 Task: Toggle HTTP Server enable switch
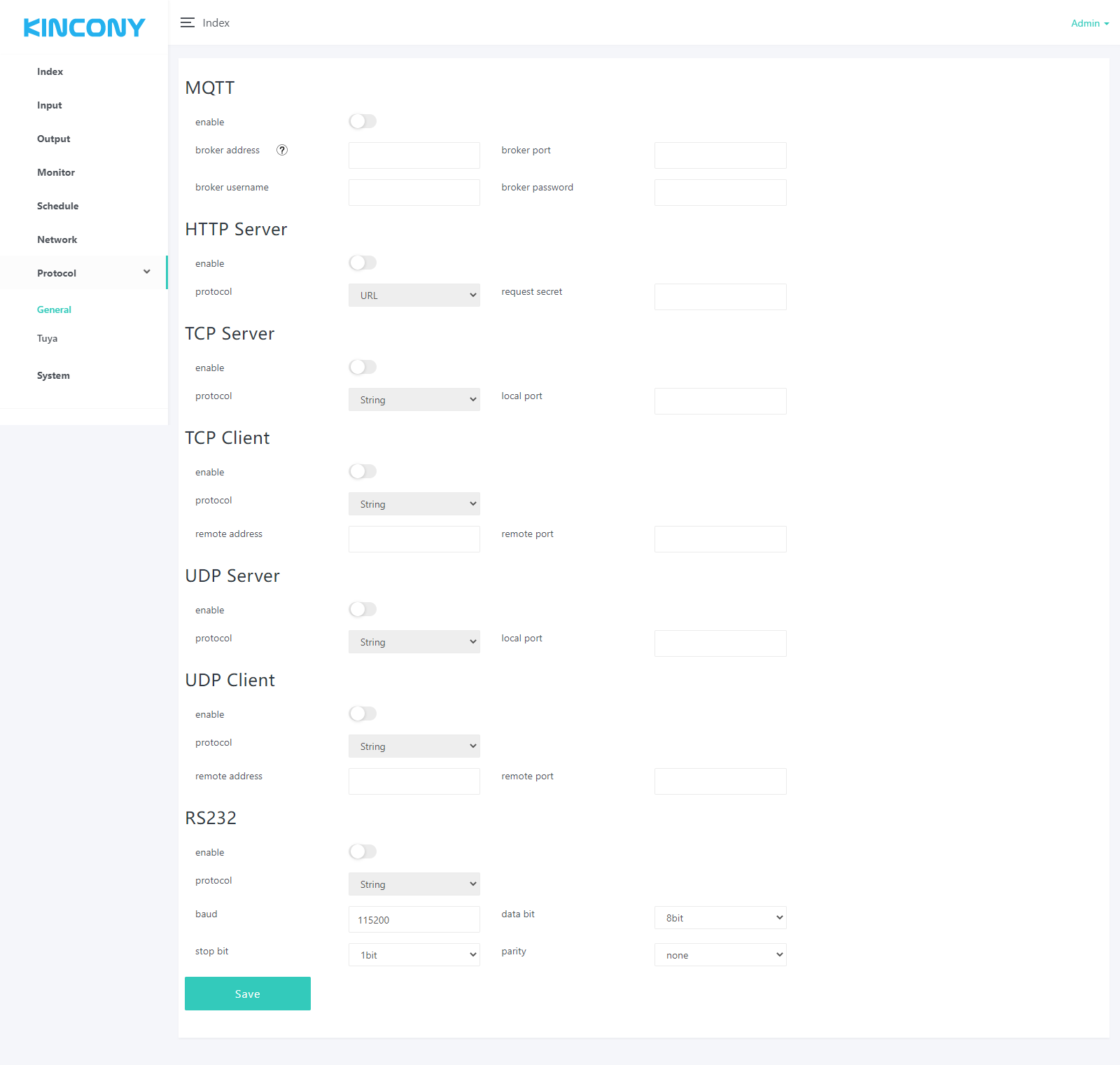coord(363,263)
